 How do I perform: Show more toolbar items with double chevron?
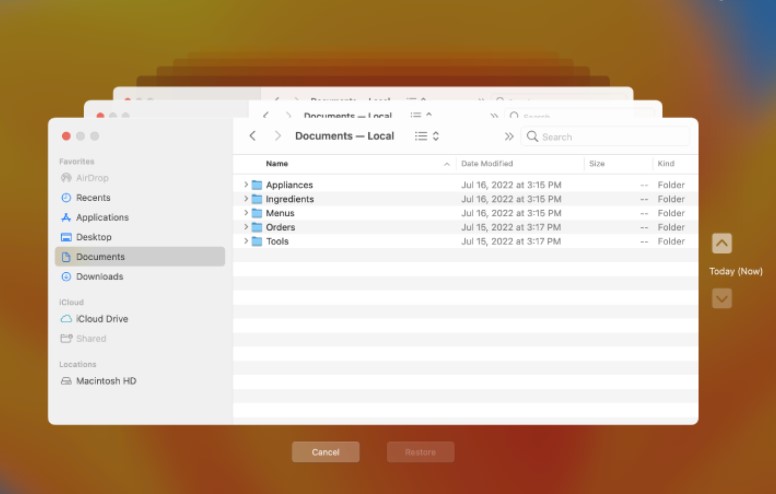(509, 136)
